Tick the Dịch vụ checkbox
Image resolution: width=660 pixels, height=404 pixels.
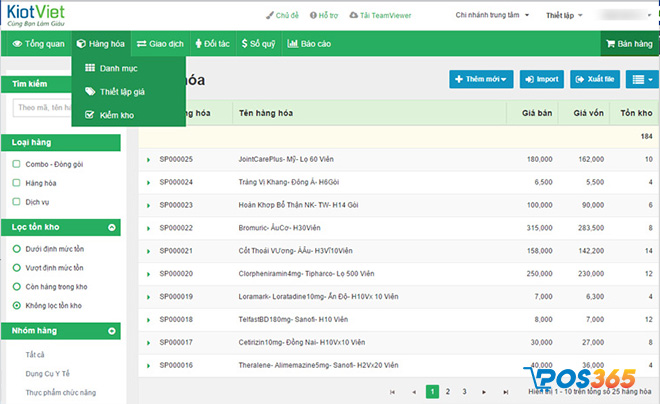(16, 202)
